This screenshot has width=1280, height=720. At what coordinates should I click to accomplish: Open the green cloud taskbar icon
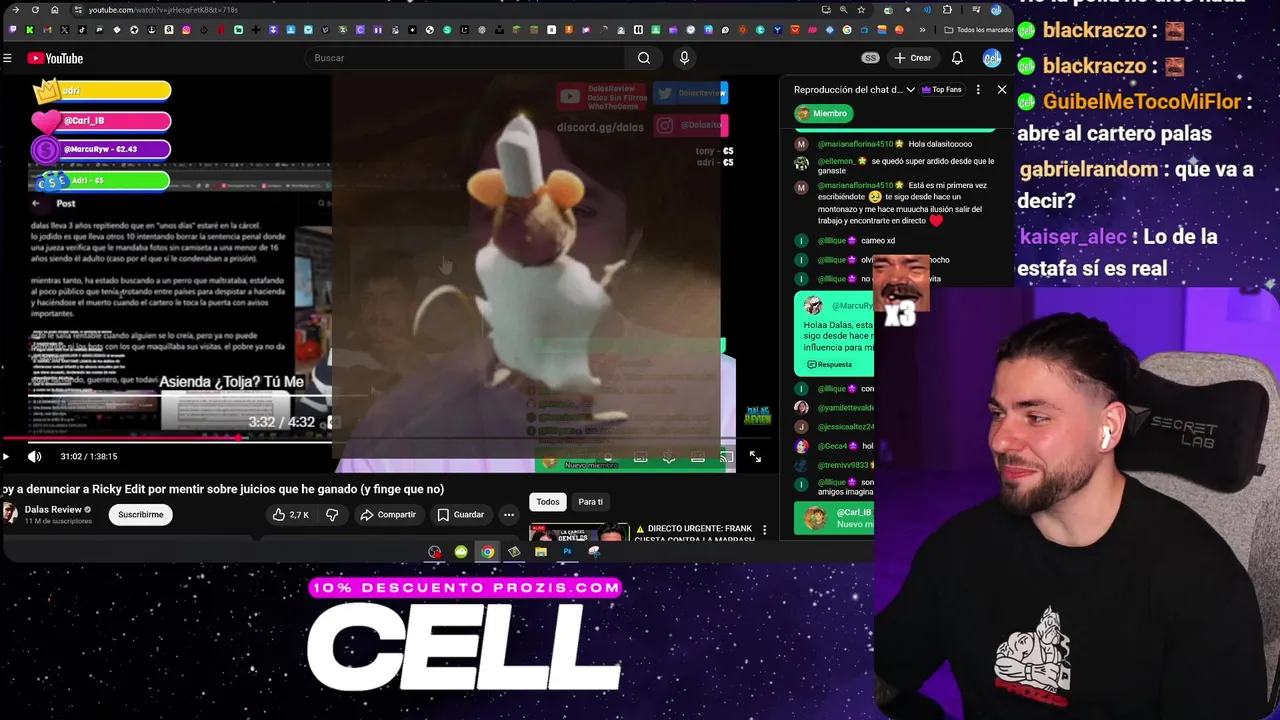(x=461, y=552)
